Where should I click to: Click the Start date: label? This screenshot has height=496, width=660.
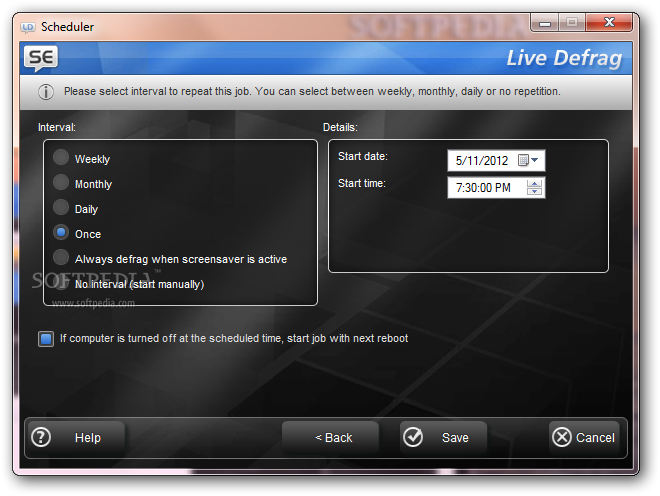click(363, 157)
